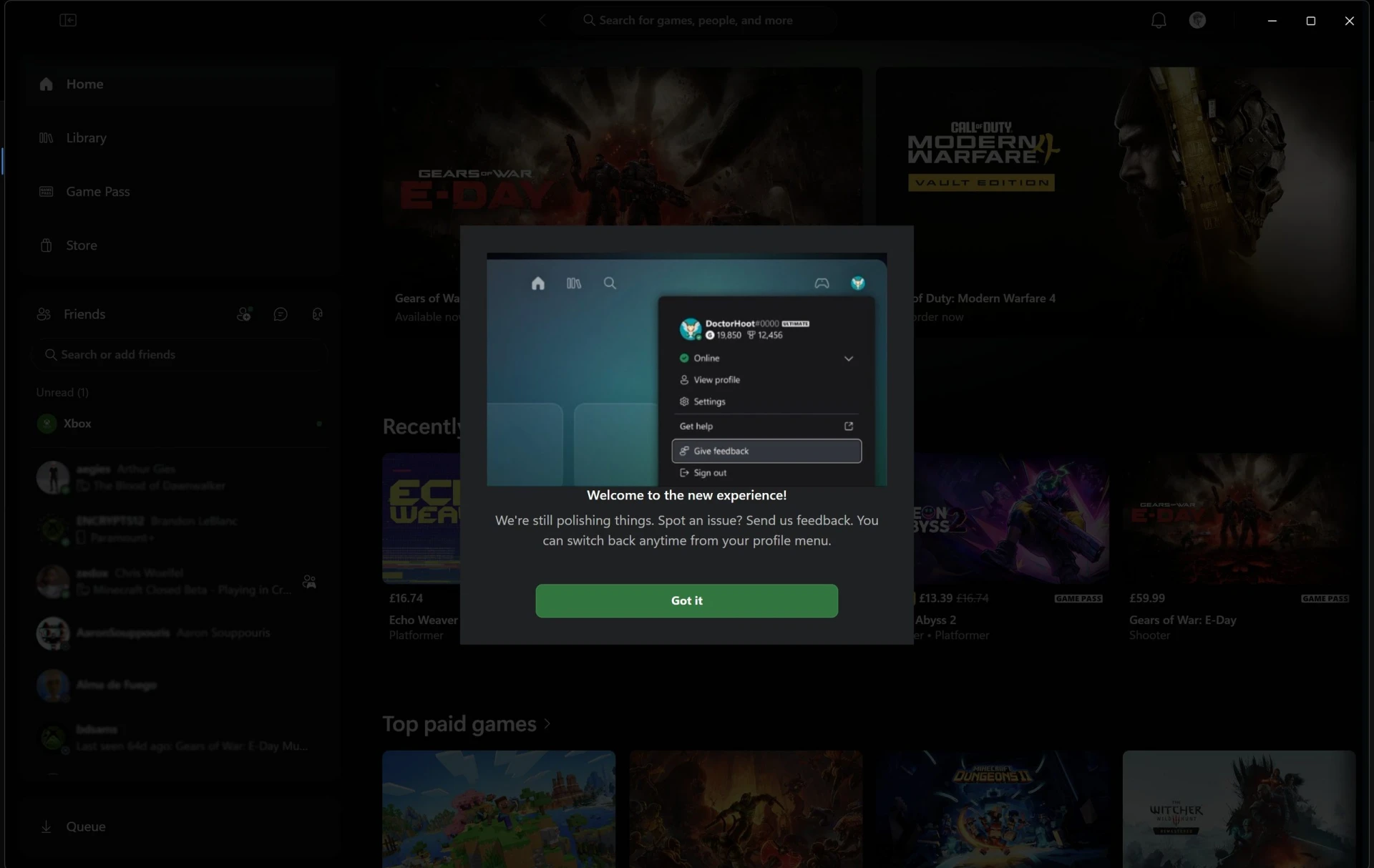1374x868 pixels.
Task: Open the Store sidebar item
Action: 179,245
